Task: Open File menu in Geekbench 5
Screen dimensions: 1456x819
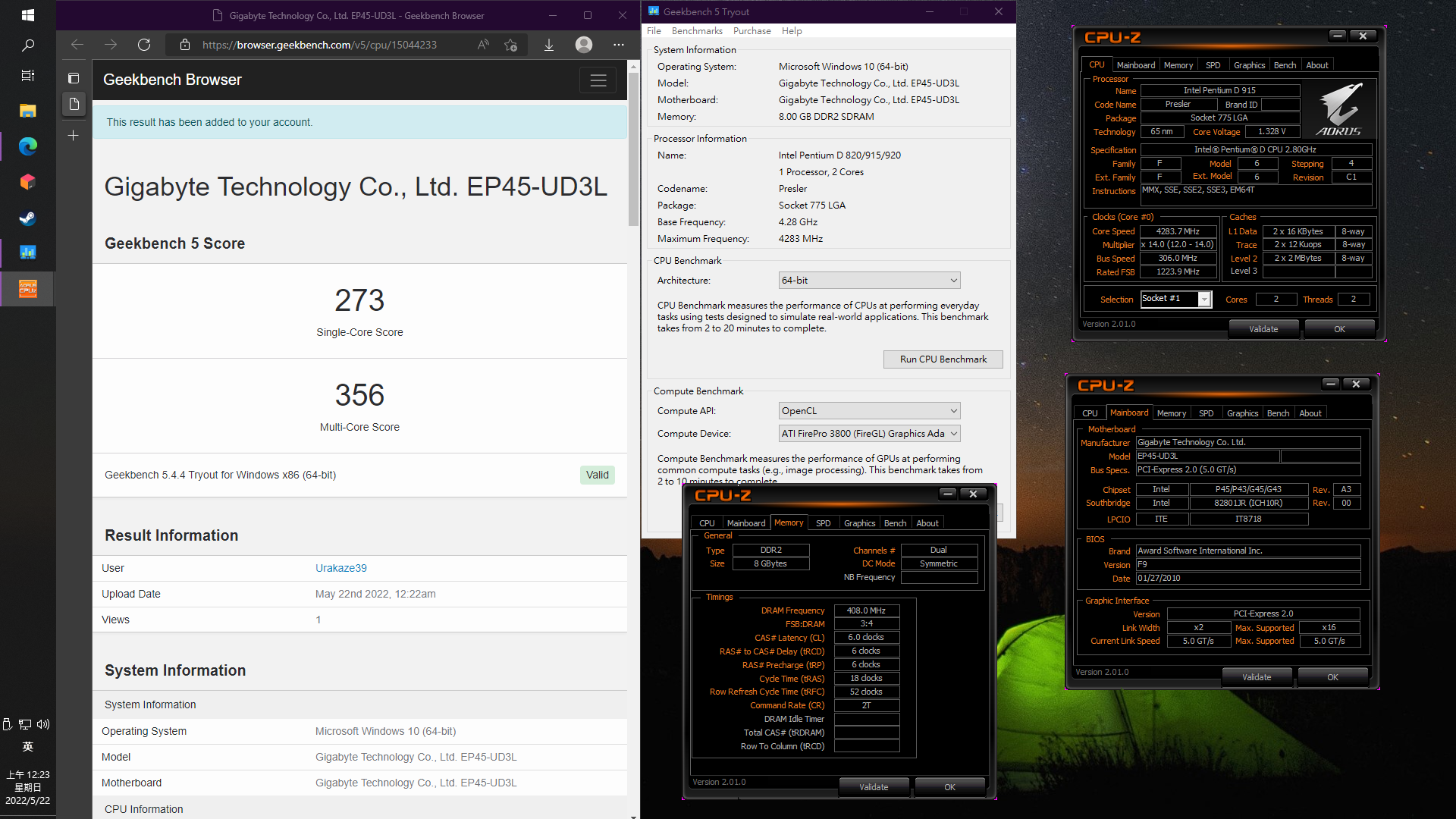Action: tap(654, 31)
